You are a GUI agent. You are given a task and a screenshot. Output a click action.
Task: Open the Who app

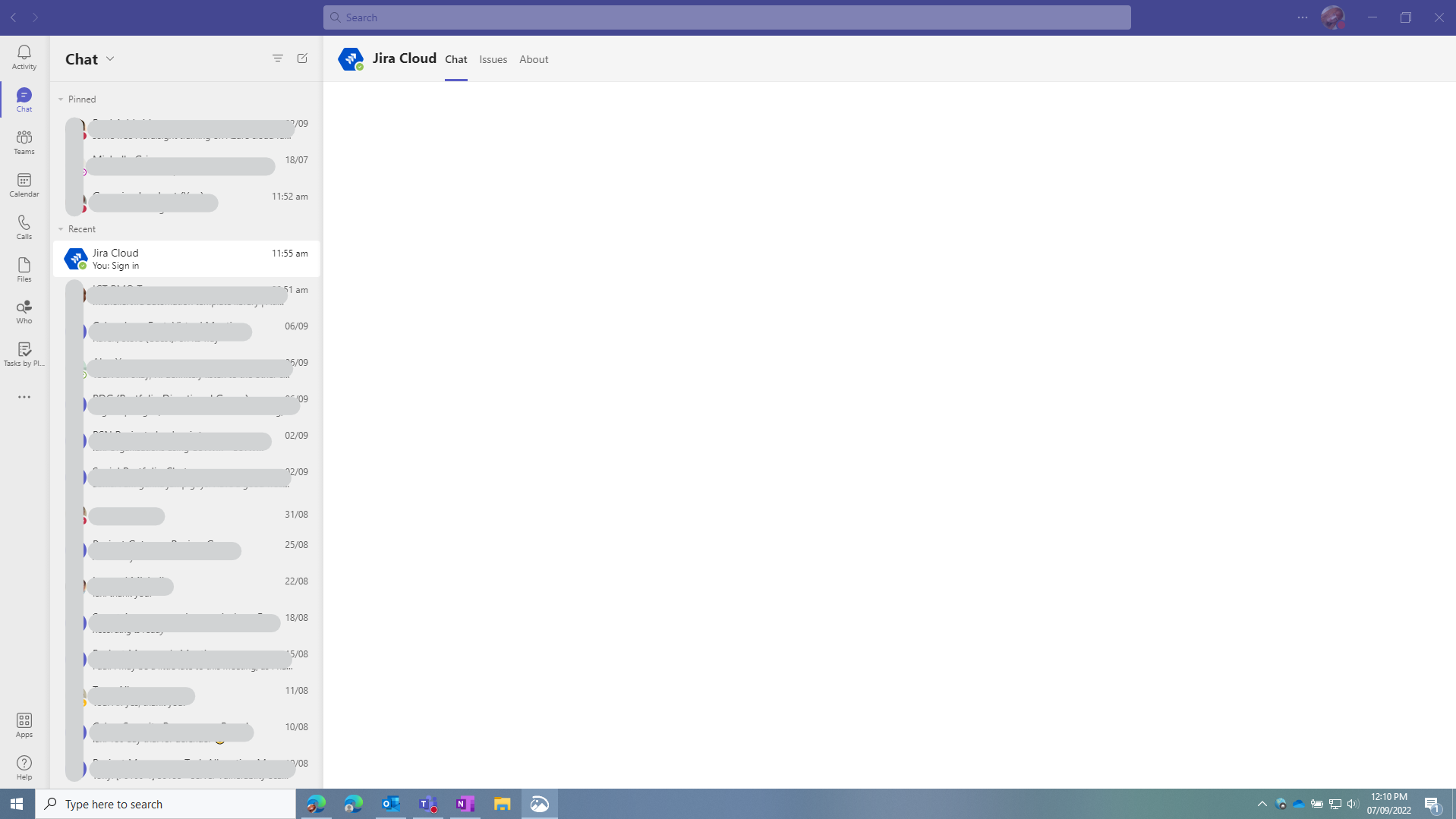point(24,311)
